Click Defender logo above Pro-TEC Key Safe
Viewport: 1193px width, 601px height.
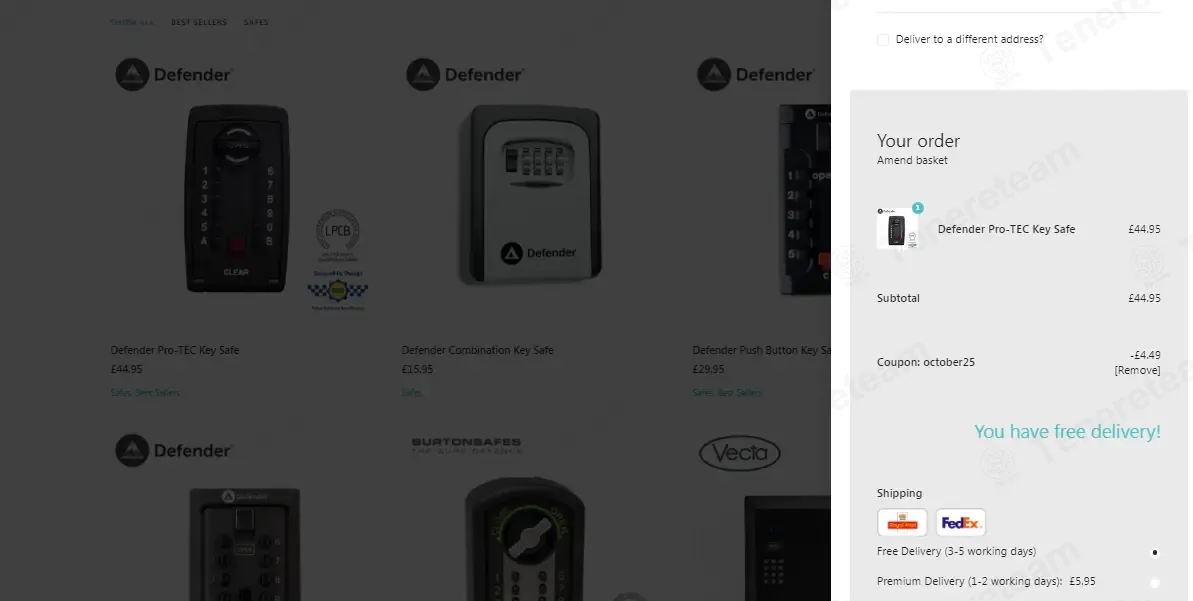173,75
